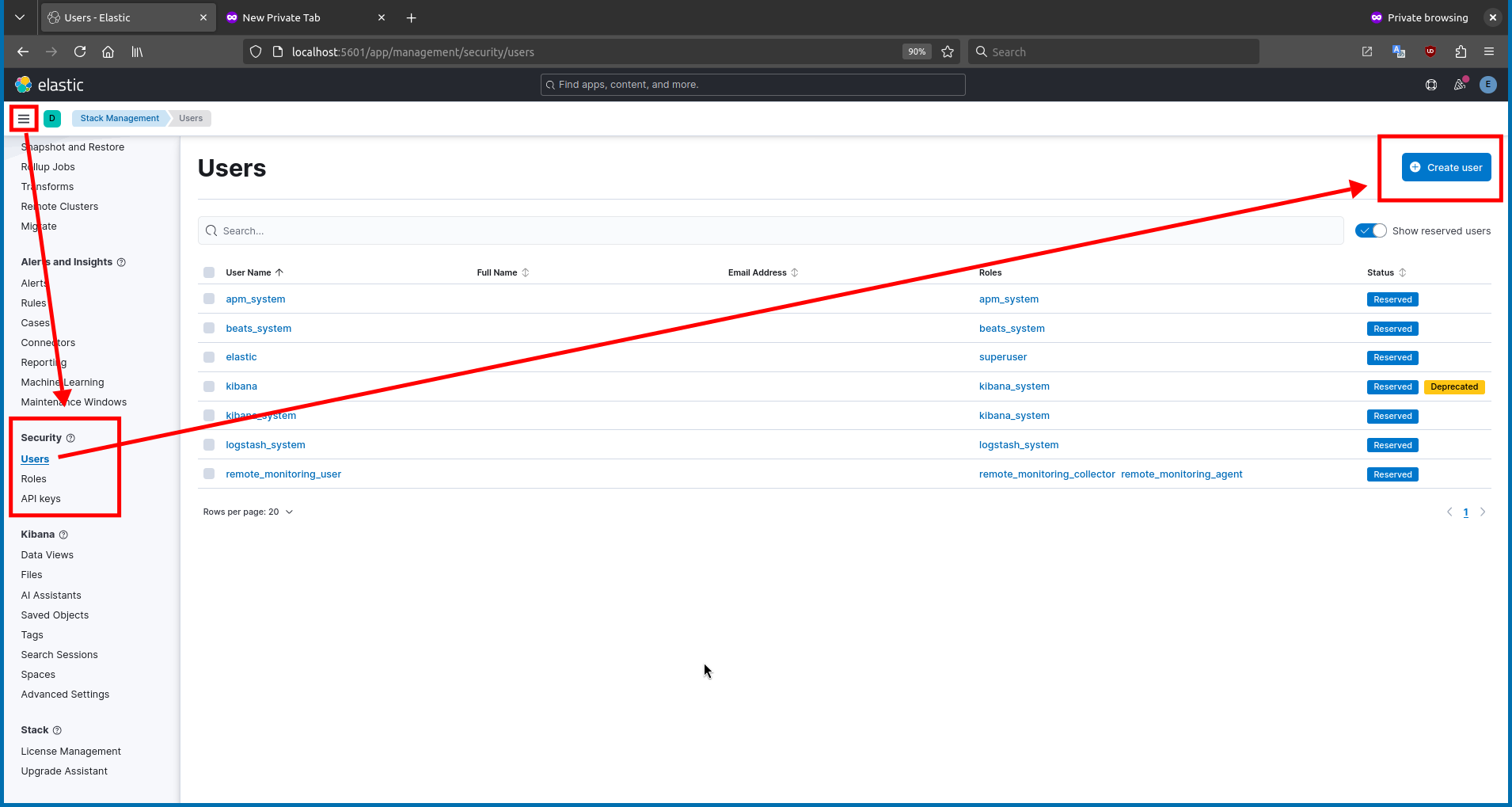The width and height of the screenshot is (1512, 807).
Task: Open Data Views in sidebar
Action: point(47,555)
